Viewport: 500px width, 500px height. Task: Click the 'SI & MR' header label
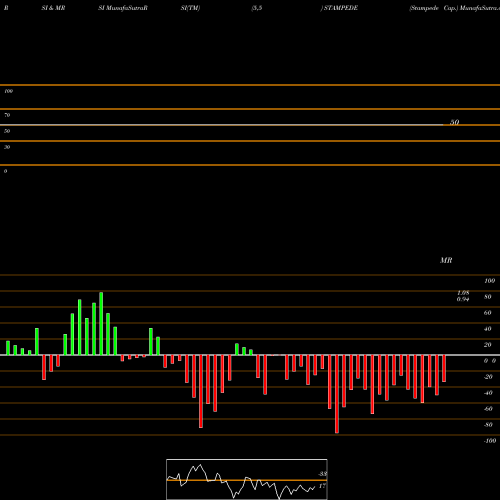coord(53,8)
